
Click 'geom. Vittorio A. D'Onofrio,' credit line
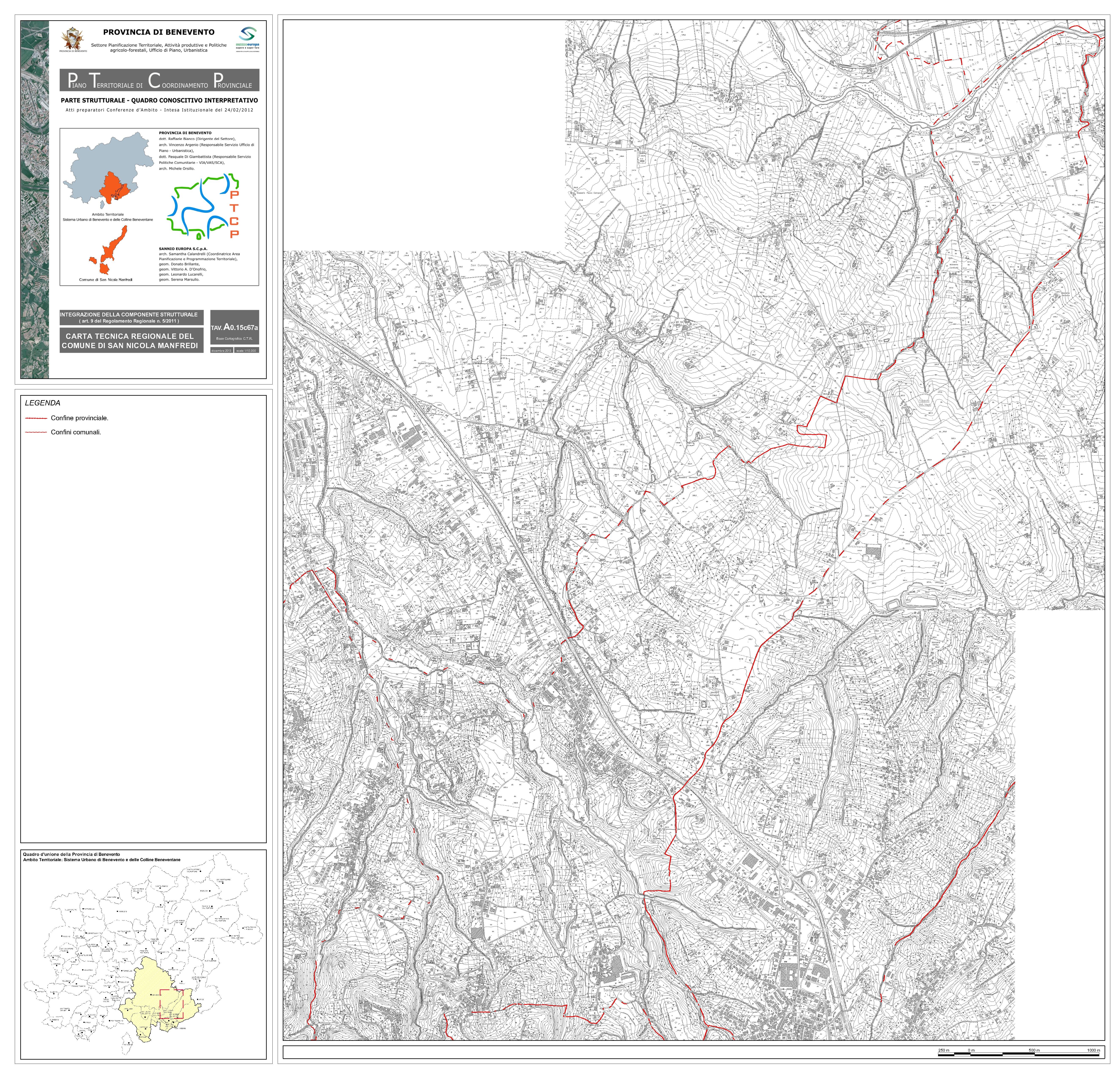pos(183,270)
